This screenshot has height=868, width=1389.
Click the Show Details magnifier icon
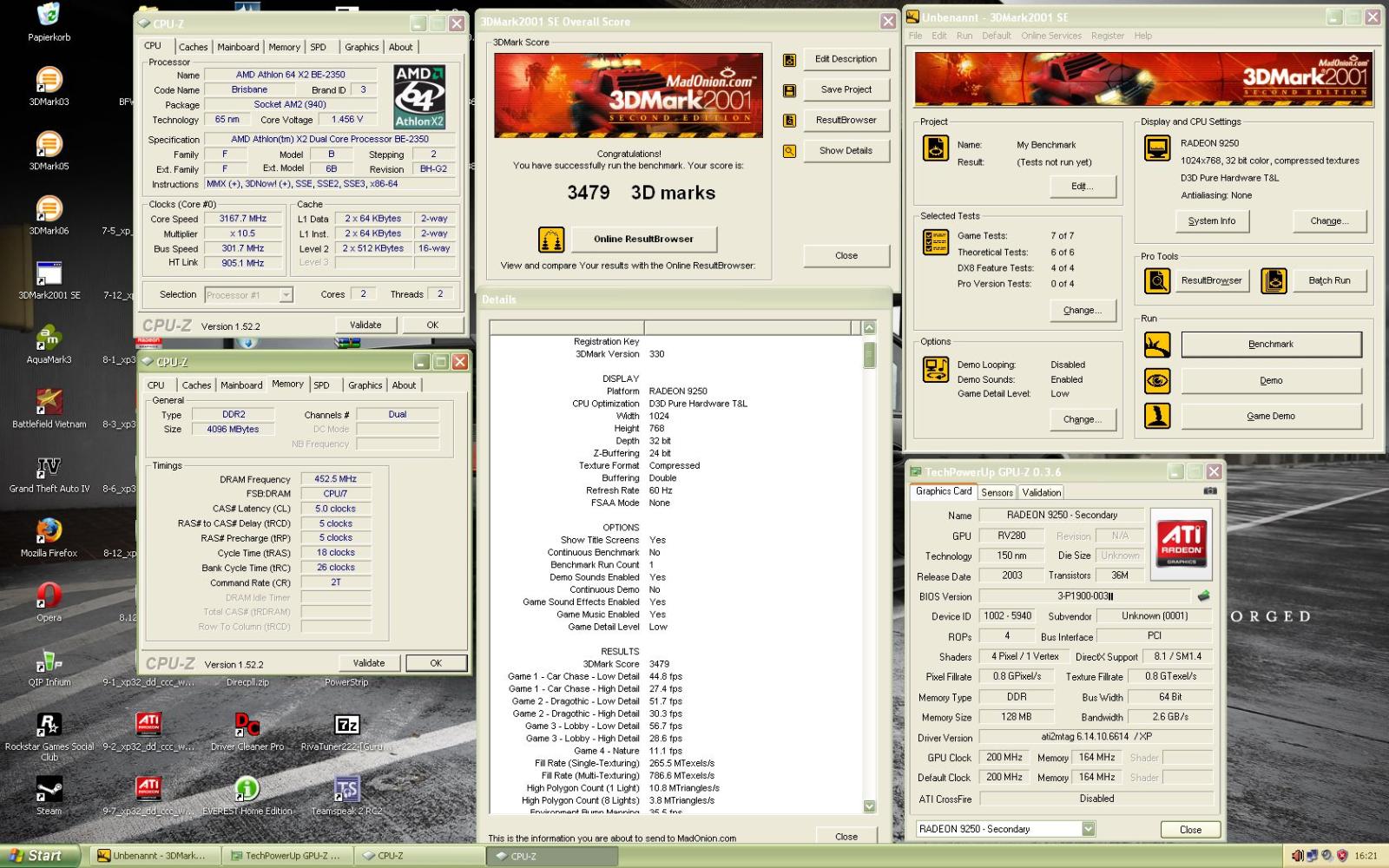click(789, 151)
